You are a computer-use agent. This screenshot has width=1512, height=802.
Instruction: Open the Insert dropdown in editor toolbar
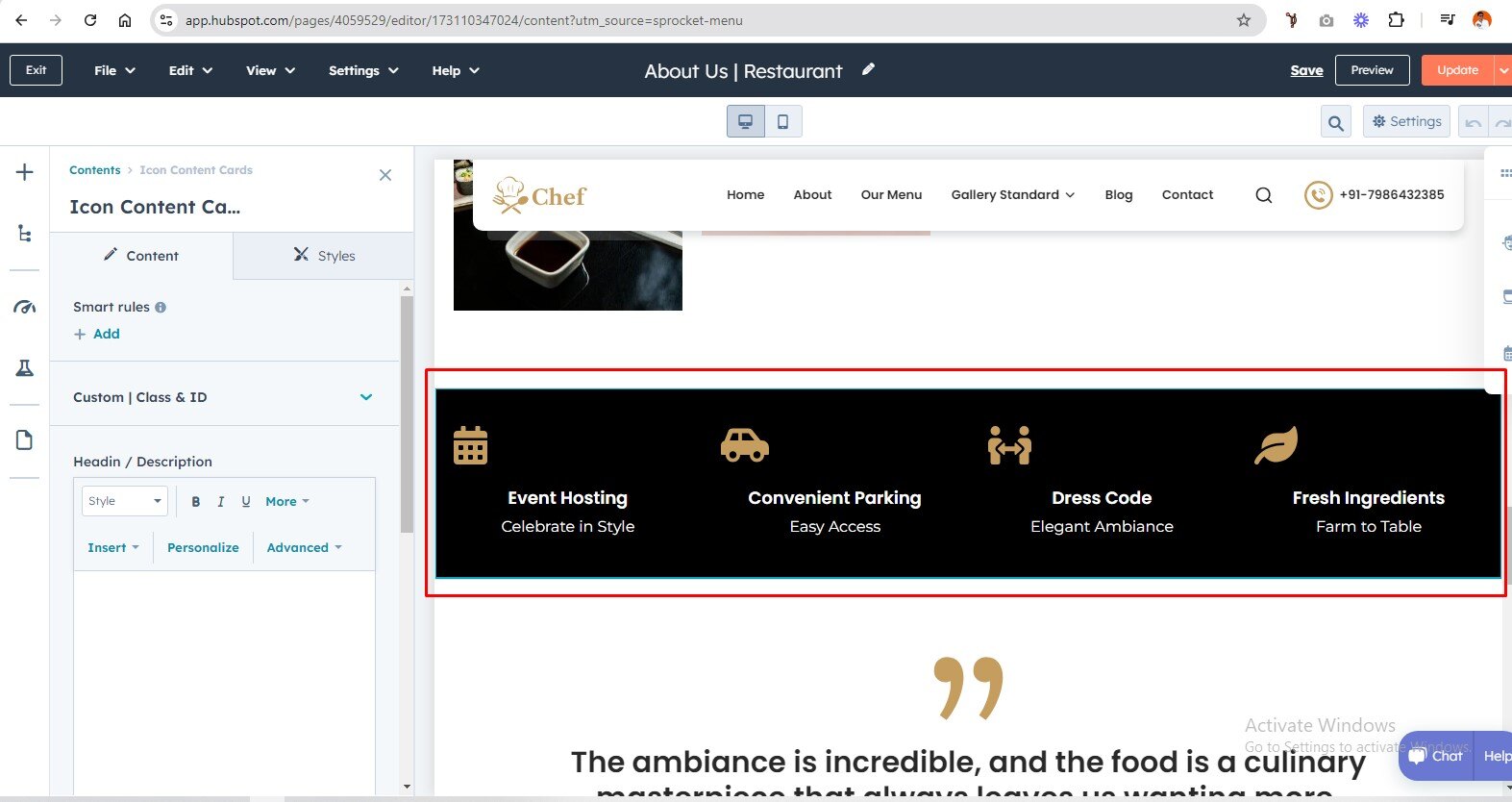click(112, 547)
